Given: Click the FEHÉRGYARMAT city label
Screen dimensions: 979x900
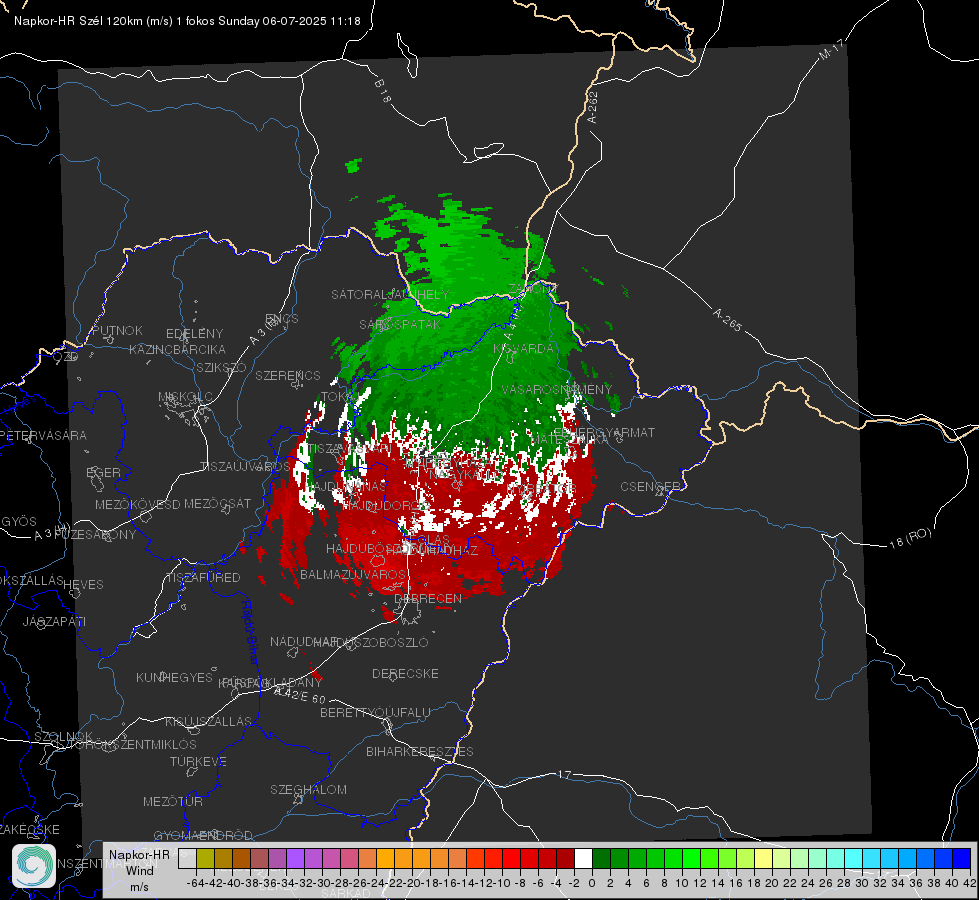Looking at the screenshot, I should 604,432.
